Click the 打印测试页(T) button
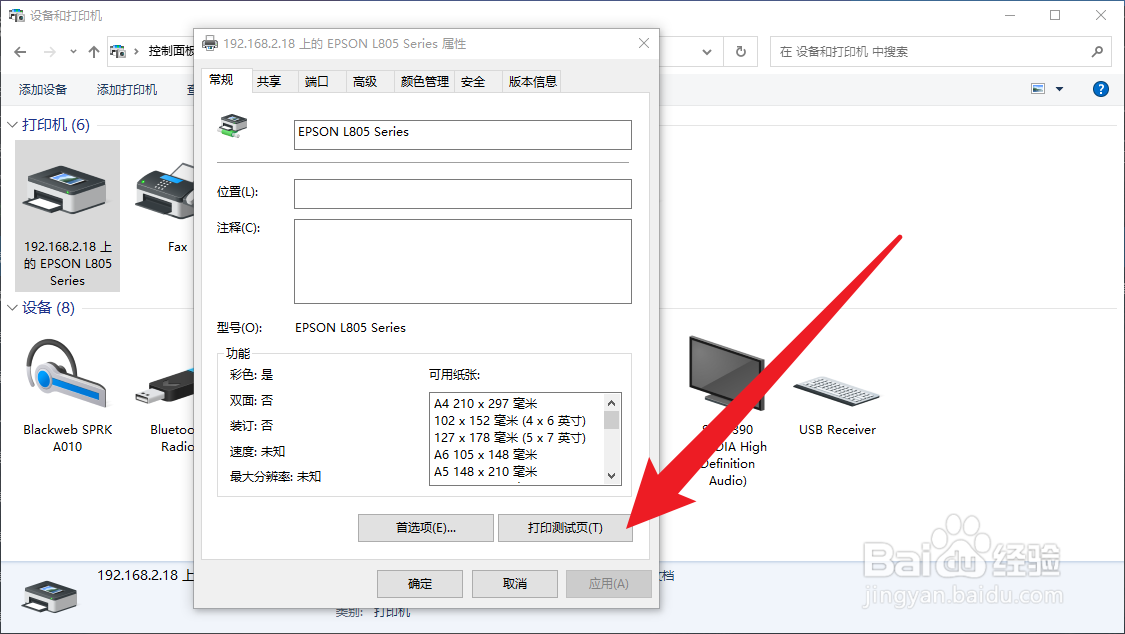The width and height of the screenshot is (1125, 634). pos(565,528)
